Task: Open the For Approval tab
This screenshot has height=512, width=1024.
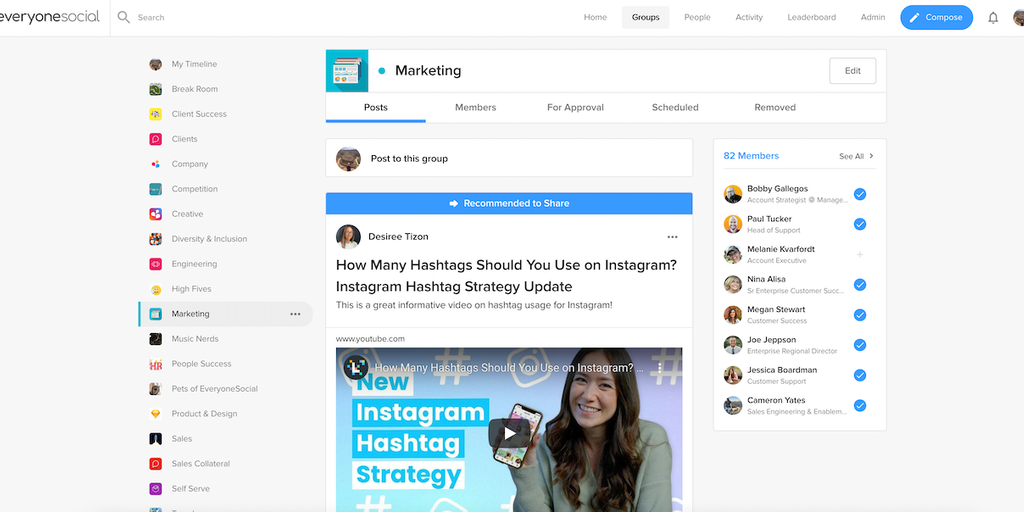Action: pos(575,107)
